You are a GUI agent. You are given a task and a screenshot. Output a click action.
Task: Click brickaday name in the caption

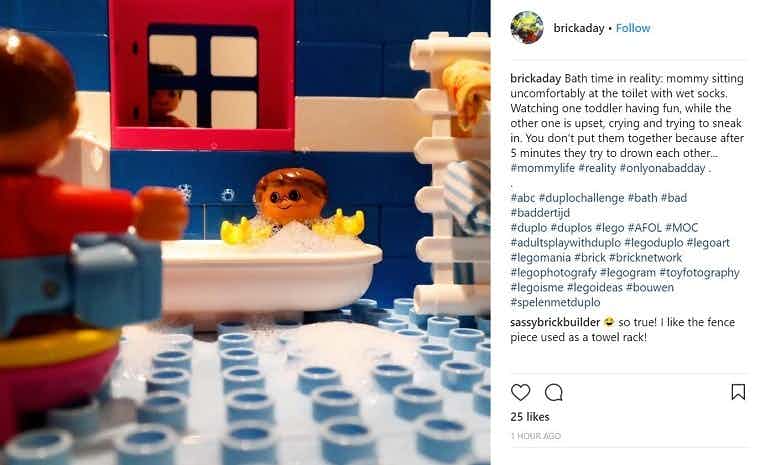coord(536,79)
